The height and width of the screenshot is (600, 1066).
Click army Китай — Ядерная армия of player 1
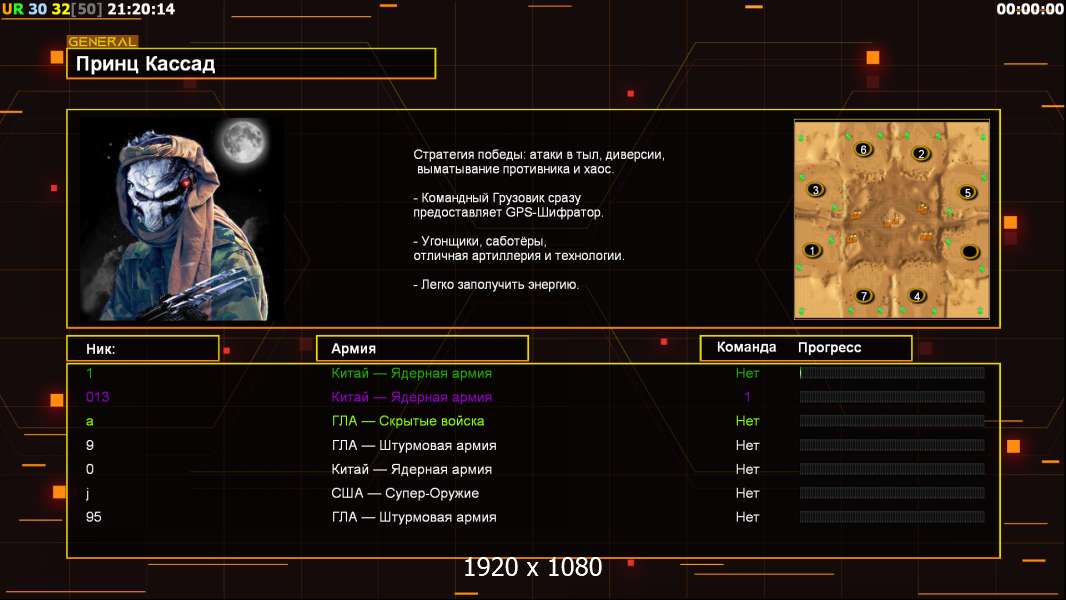pos(411,373)
